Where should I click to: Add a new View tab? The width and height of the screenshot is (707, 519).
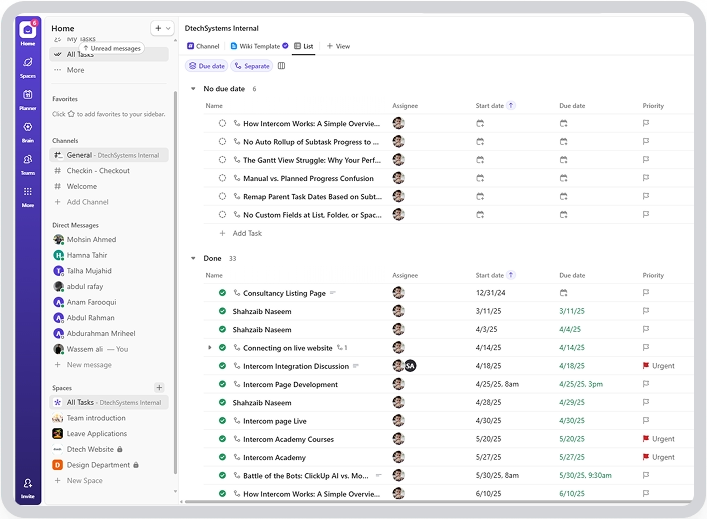(338, 46)
